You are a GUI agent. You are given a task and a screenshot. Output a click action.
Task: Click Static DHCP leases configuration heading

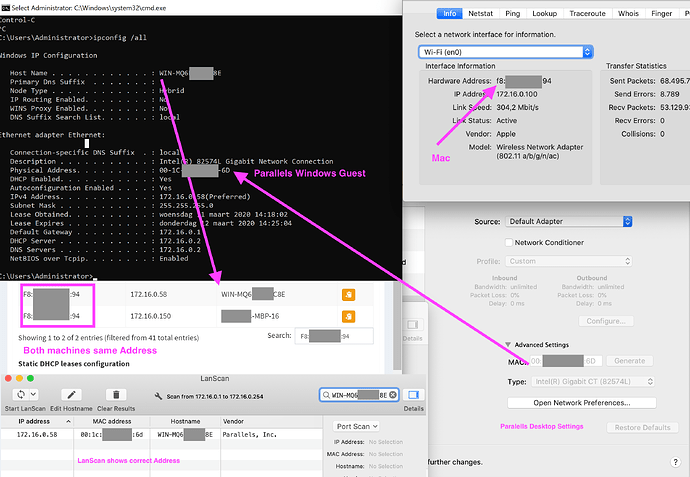pos(74,364)
